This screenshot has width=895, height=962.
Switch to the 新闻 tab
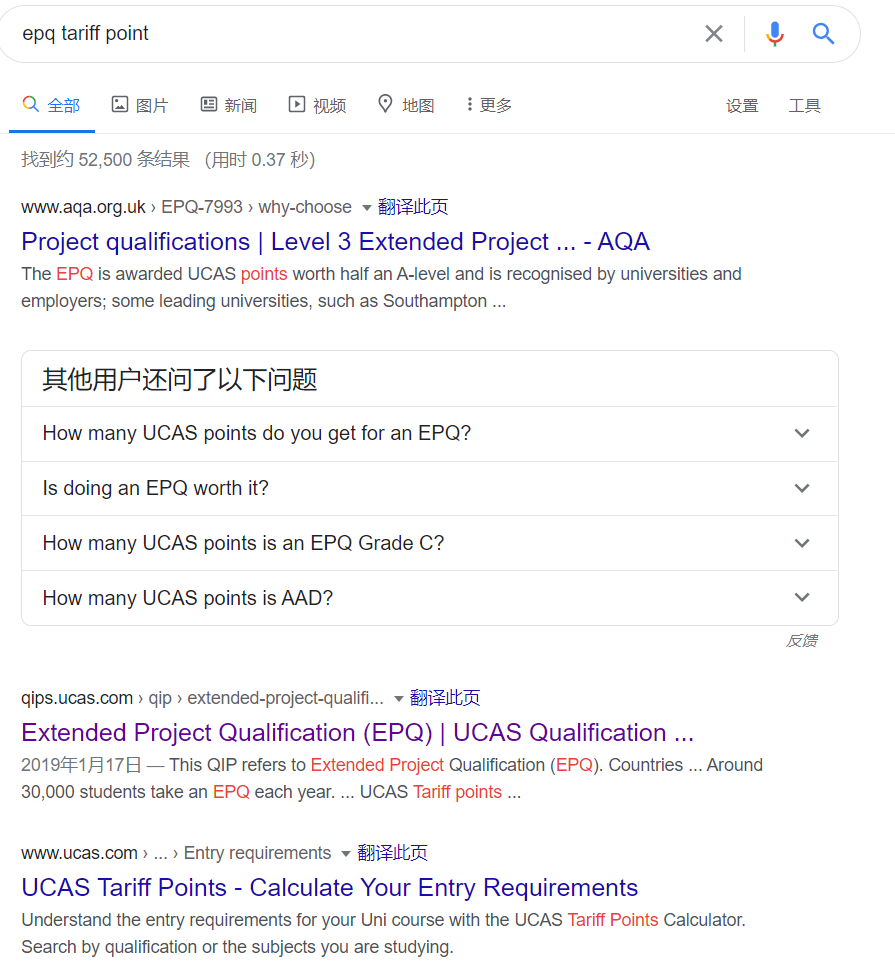click(x=229, y=106)
